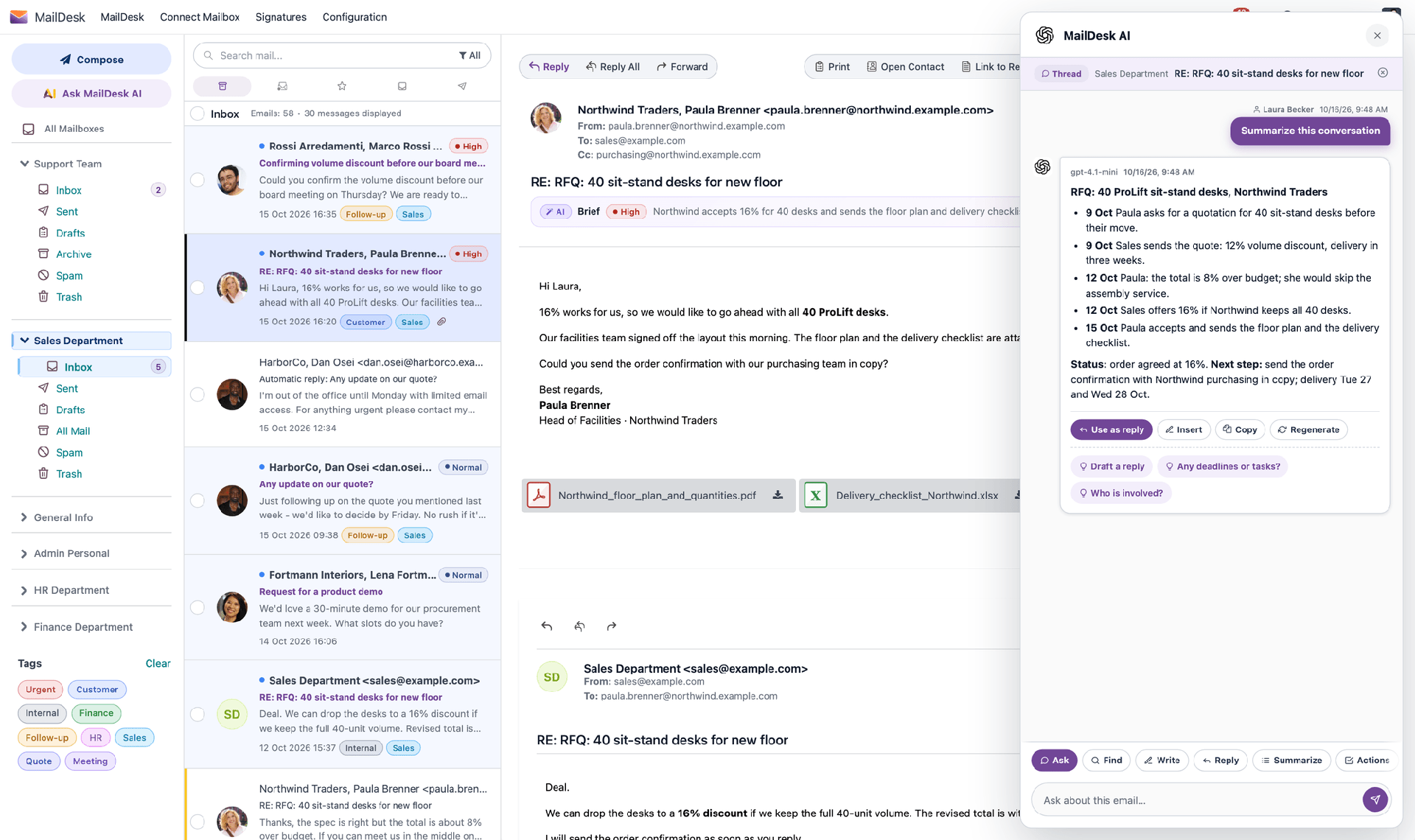The image size is (1415, 840).
Task: Switch to the Find tab in AI panel
Action: [x=1106, y=760]
